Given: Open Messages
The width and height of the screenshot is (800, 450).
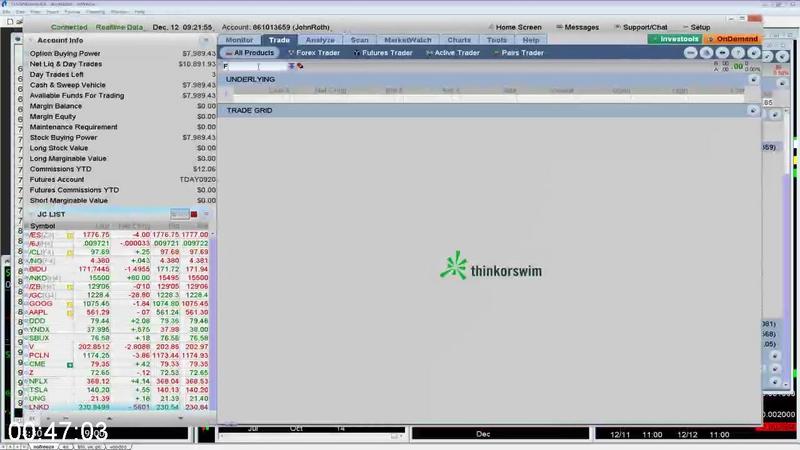Looking at the screenshot, I should click(x=578, y=27).
